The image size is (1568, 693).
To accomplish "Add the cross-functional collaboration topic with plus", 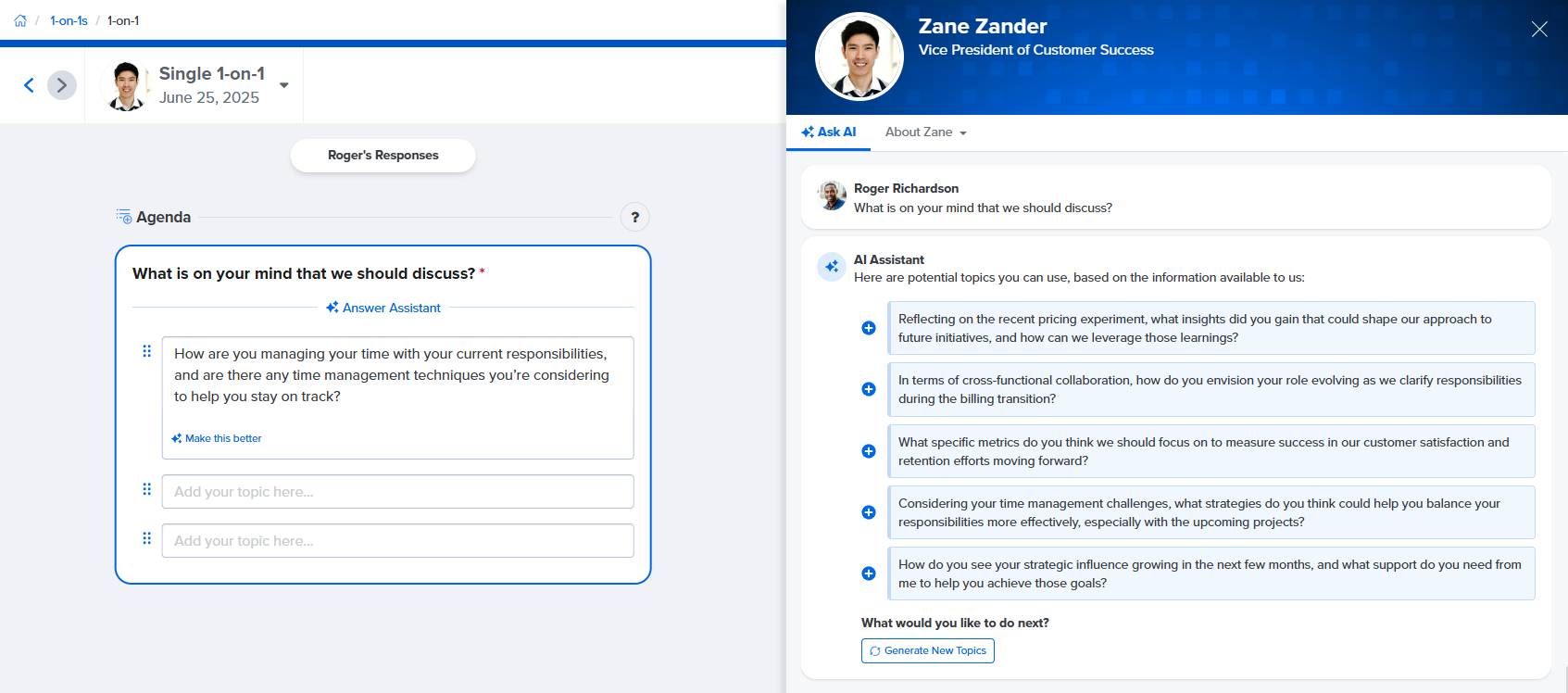I will pyautogui.click(x=869, y=389).
